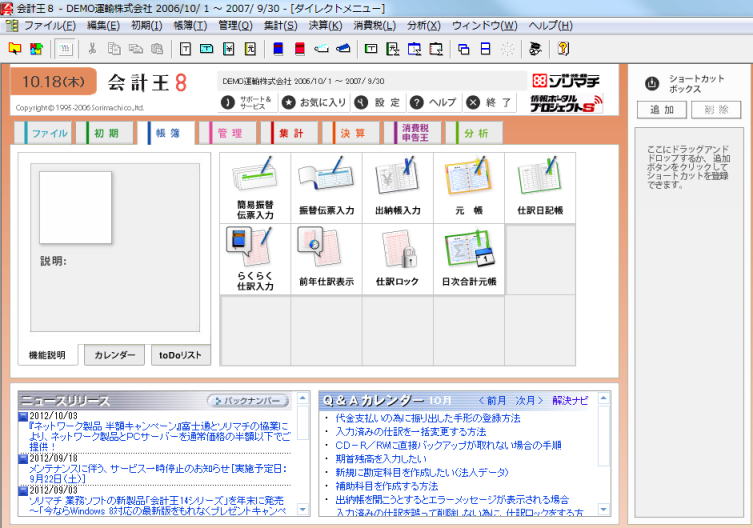The height and width of the screenshot is (528, 753).
Task: Open 簡易振替伝票入力 icon
Action: (254, 187)
